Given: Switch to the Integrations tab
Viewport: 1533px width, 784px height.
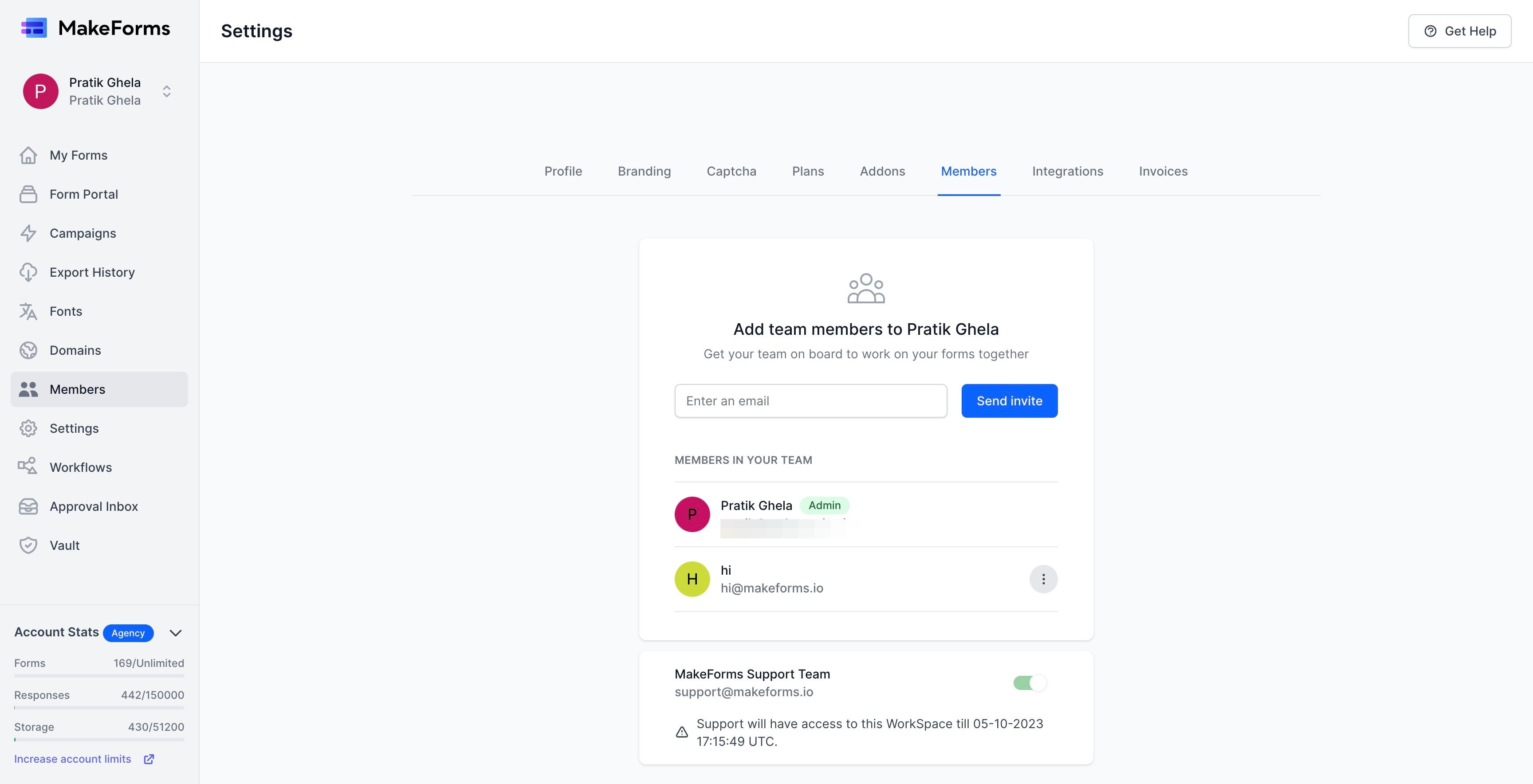Looking at the screenshot, I should pyautogui.click(x=1068, y=171).
